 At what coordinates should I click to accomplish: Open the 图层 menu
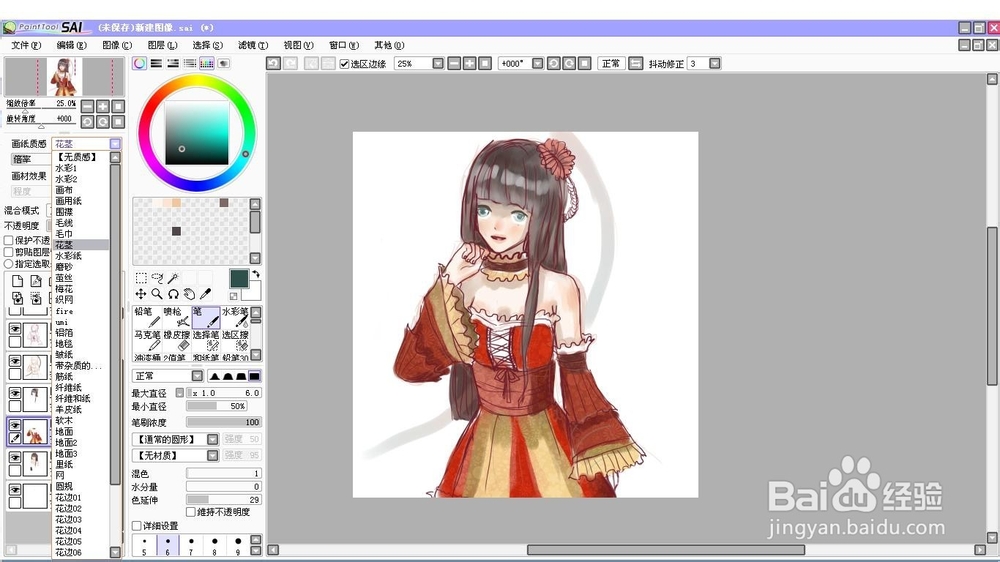[162, 45]
